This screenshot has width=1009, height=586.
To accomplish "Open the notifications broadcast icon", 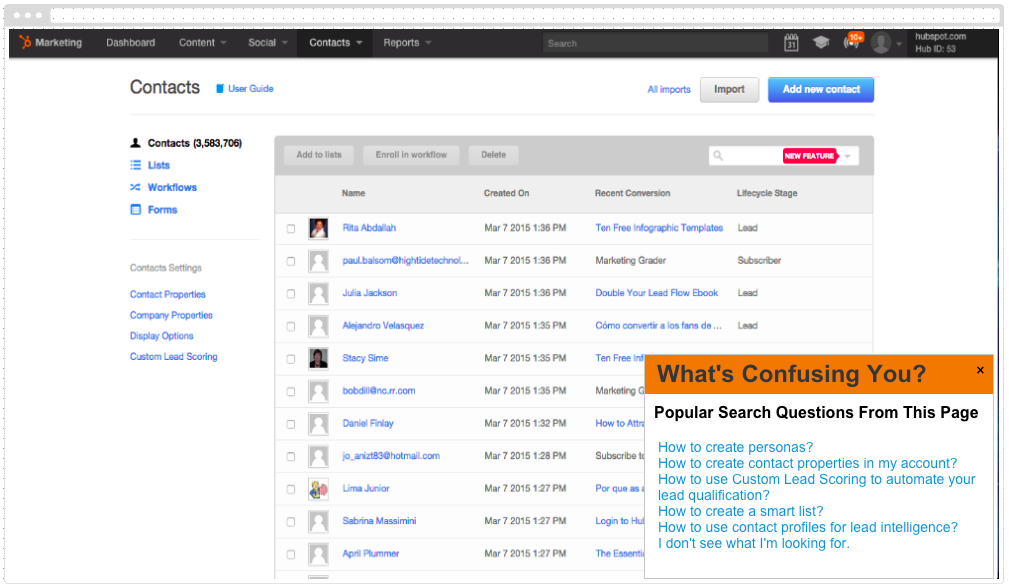I will tap(851, 43).
